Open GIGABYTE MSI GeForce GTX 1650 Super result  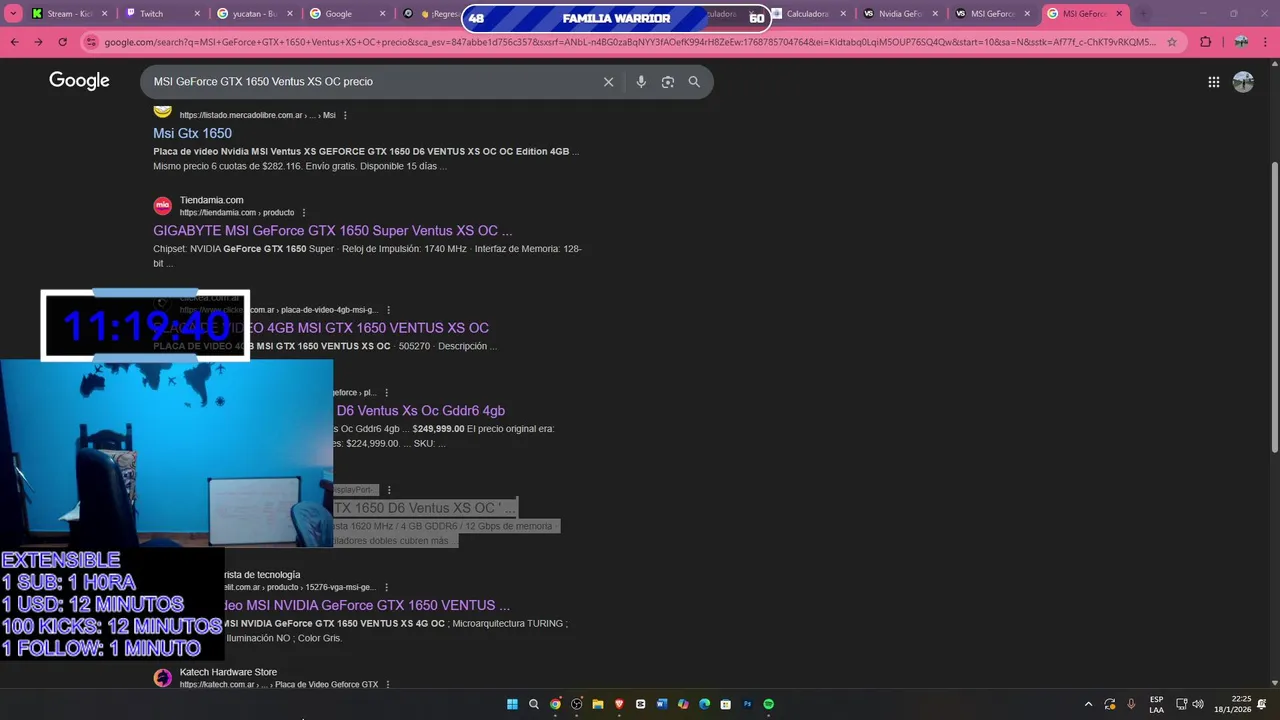(332, 231)
